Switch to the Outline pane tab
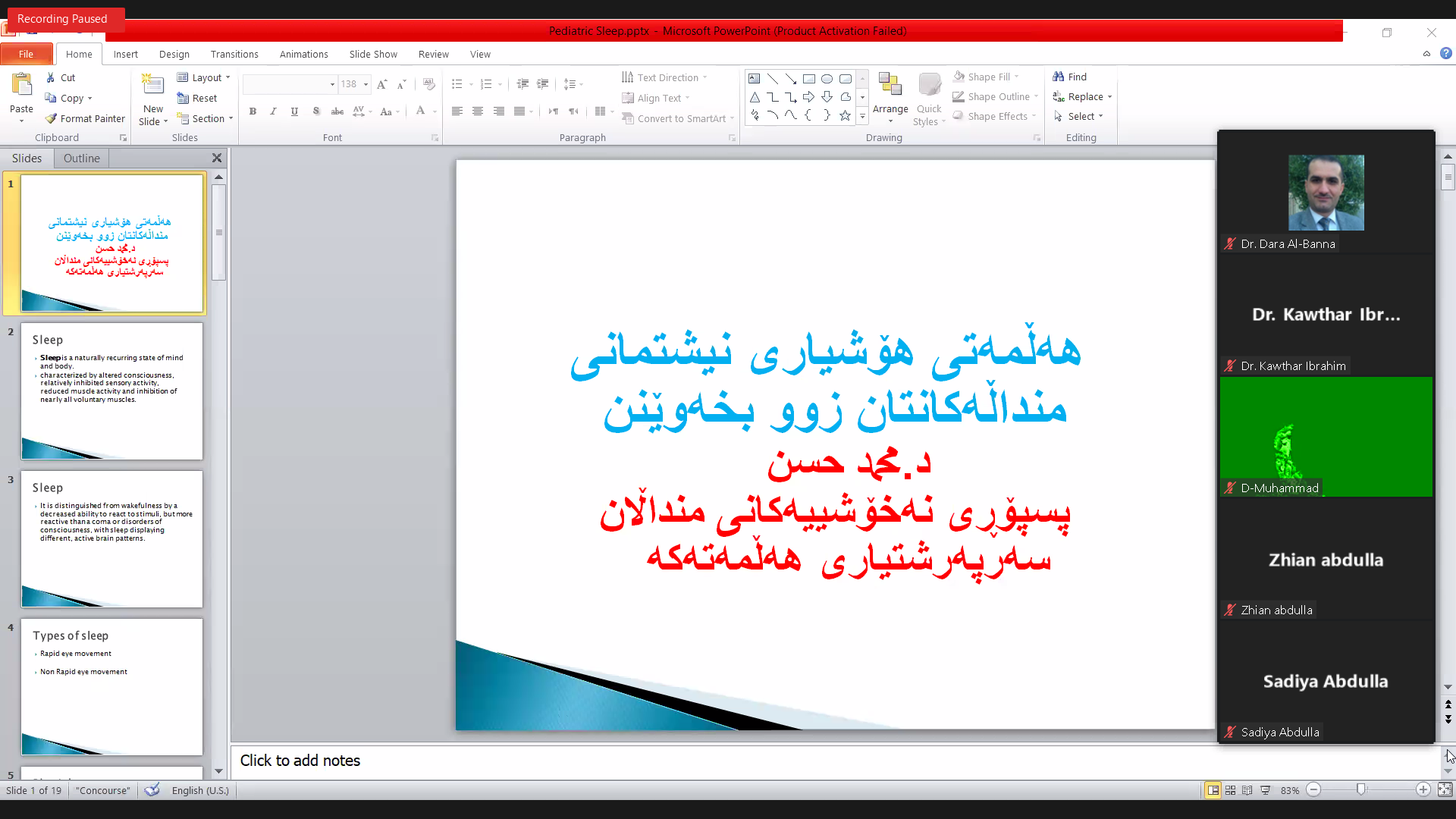This screenshot has height=819, width=1456. coord(81,158)
